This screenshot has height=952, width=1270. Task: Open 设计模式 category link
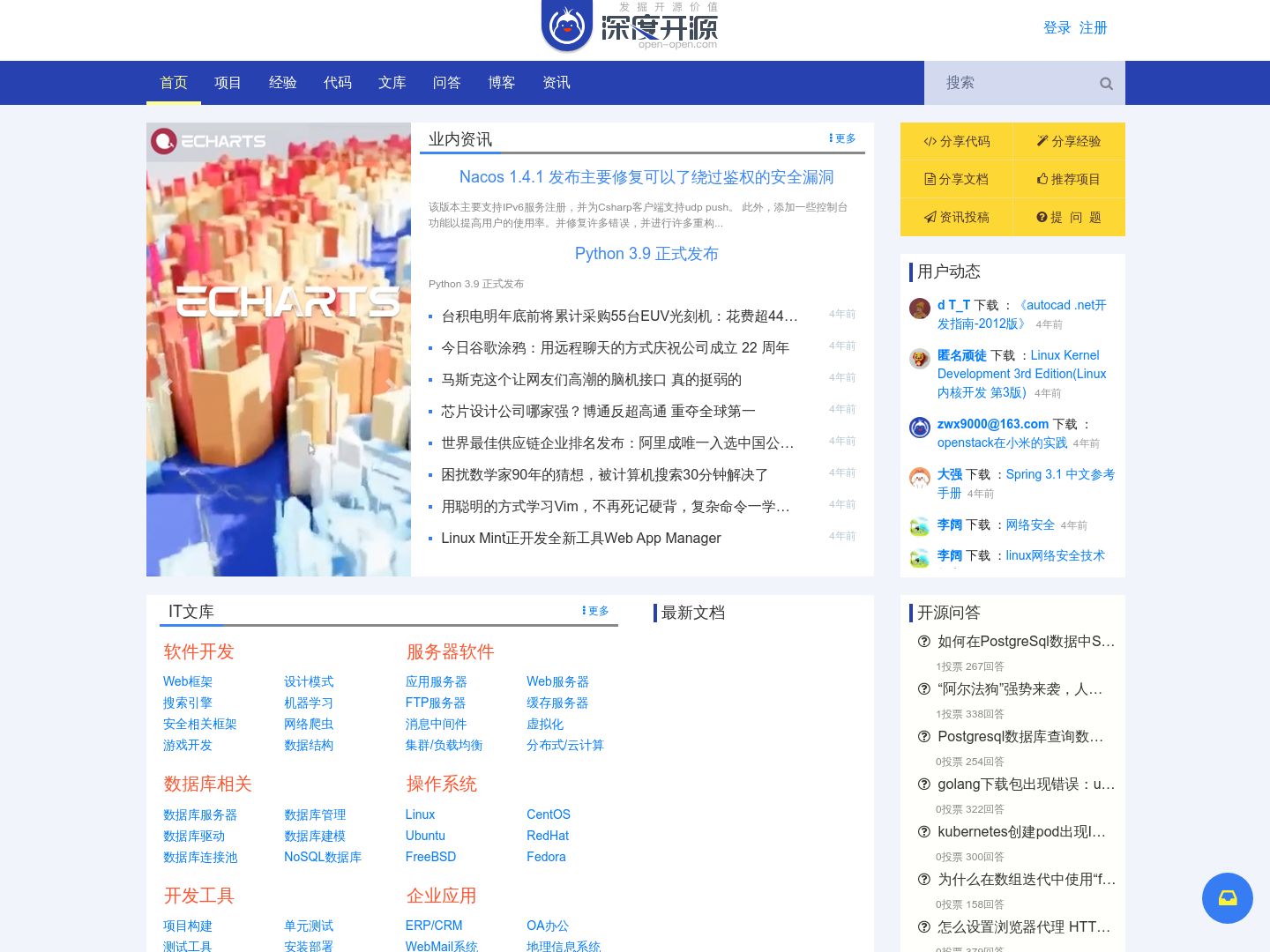click(x=309, y=681)
